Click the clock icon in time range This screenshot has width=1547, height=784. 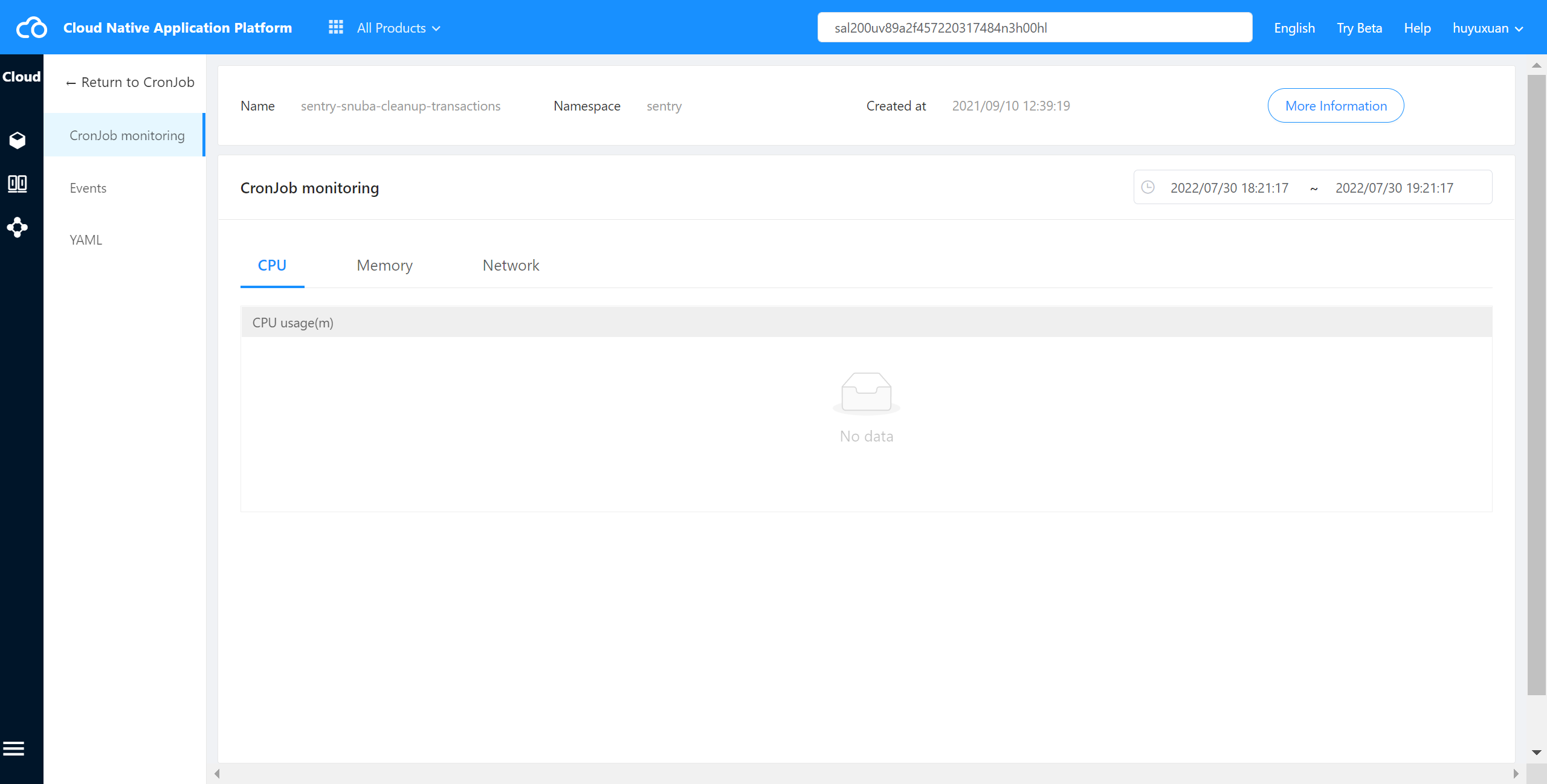point(1148,187)
